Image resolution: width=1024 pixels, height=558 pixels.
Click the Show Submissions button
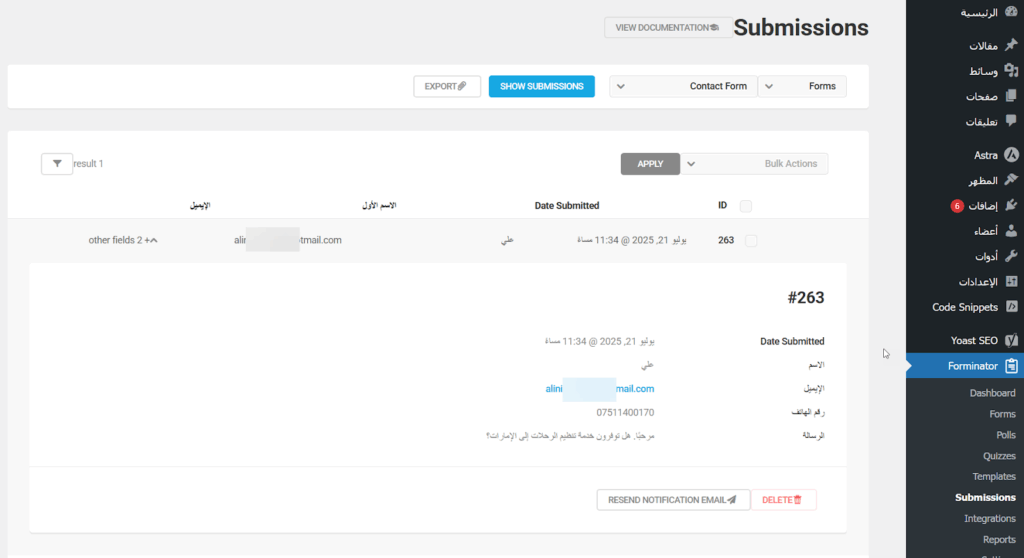pos(541,86)
